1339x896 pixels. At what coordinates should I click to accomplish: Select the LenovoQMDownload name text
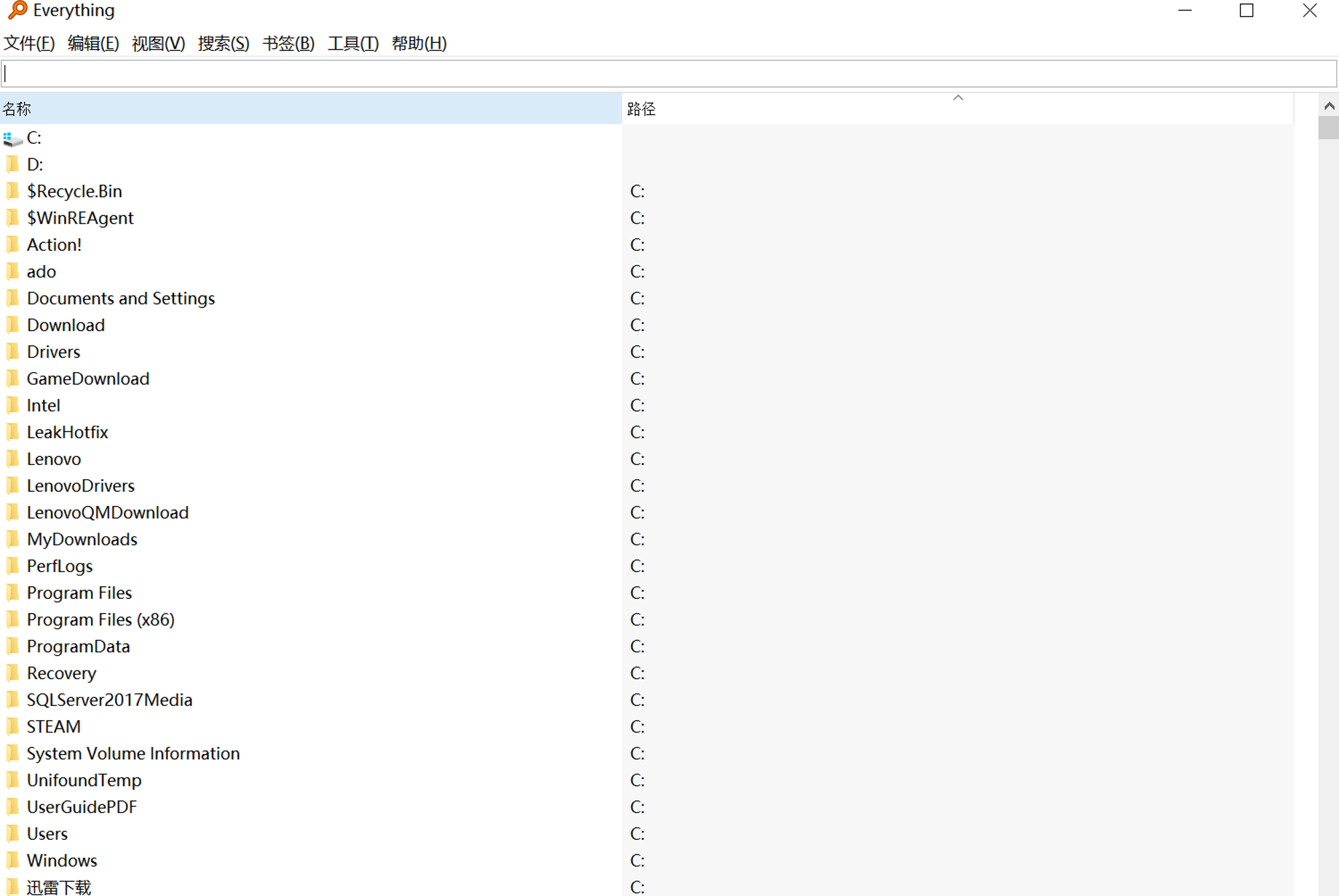click(108, 513)
